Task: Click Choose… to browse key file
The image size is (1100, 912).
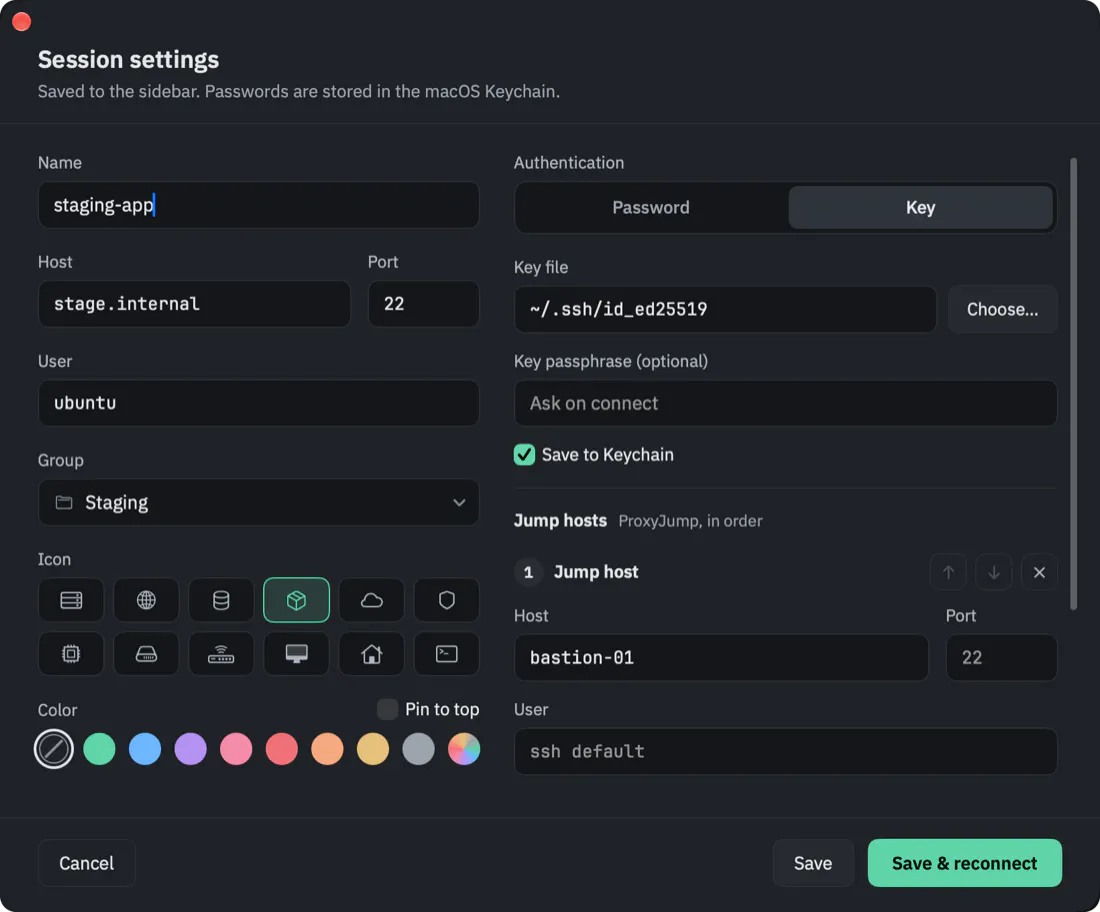Action: [1002, 309]
